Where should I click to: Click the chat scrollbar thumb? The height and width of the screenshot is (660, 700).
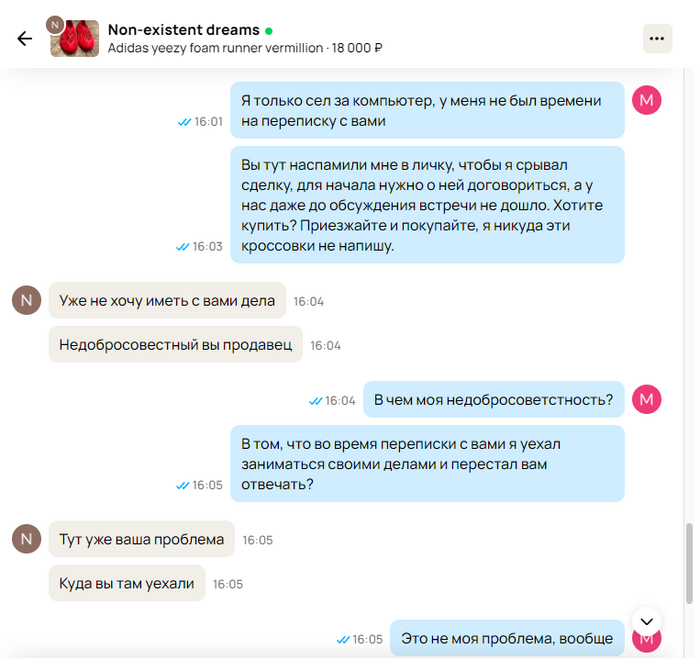point(689,564)
